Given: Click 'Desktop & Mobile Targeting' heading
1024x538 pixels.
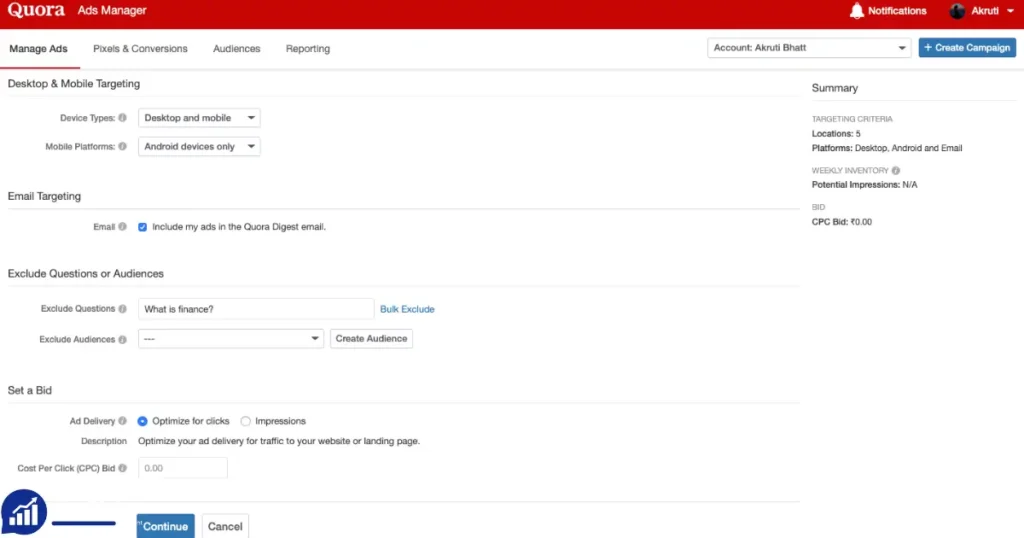Looking at the screenshot, I should click(x=74, y=84).
